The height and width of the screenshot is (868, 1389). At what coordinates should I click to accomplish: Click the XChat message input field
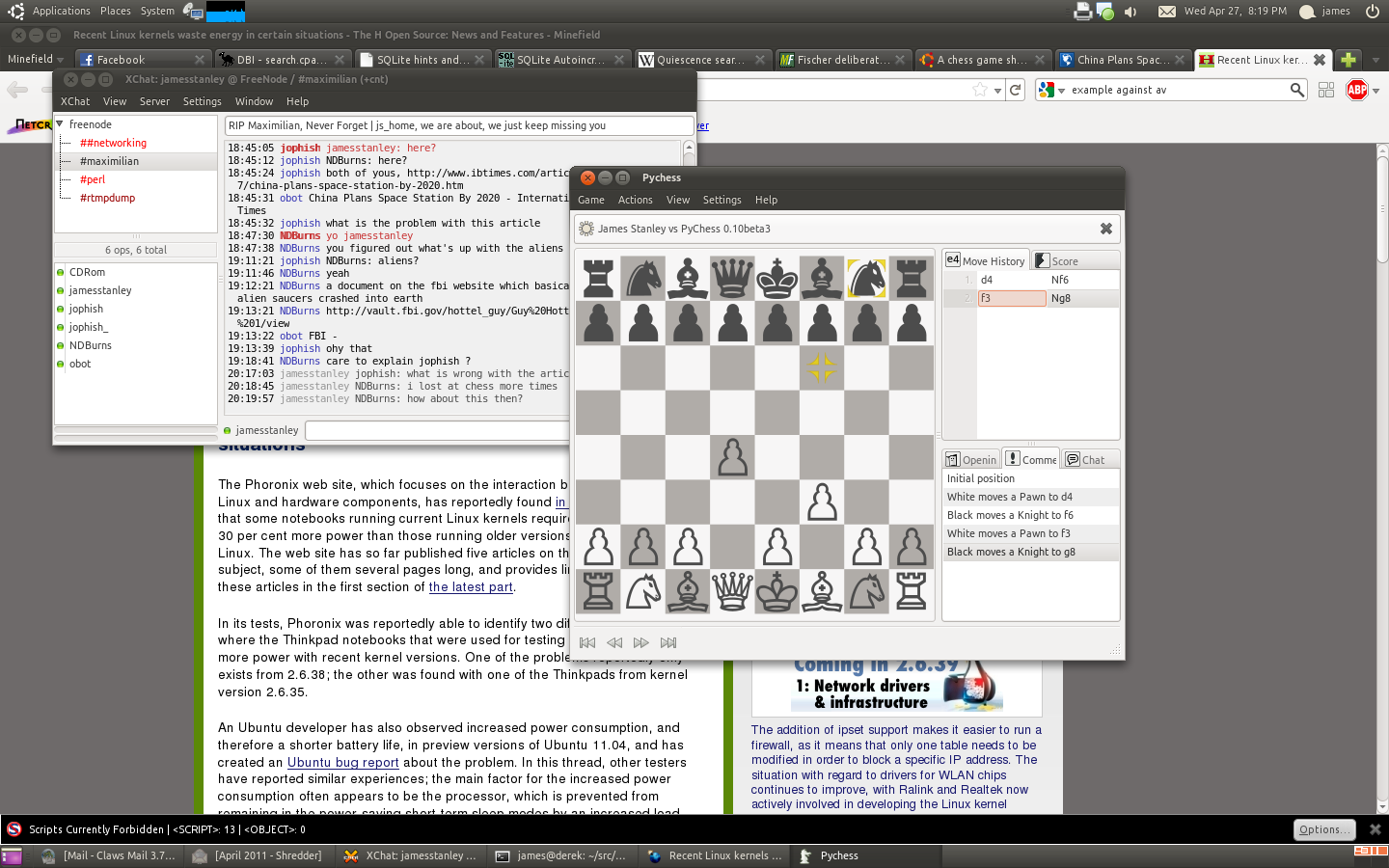click(436, 430)
